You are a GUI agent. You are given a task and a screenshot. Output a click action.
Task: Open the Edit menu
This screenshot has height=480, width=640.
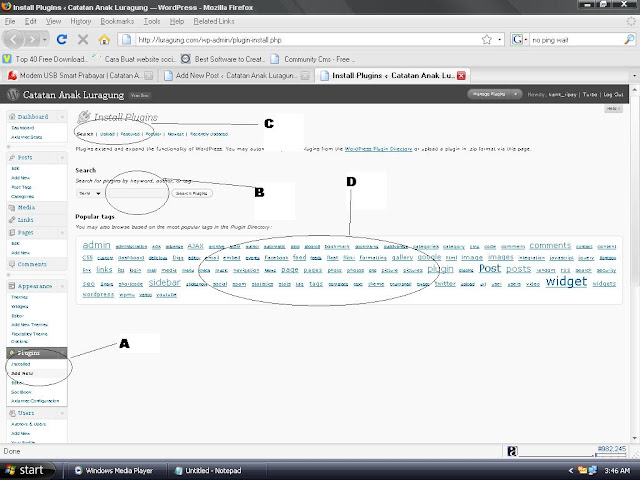click(x=30, y=21)
